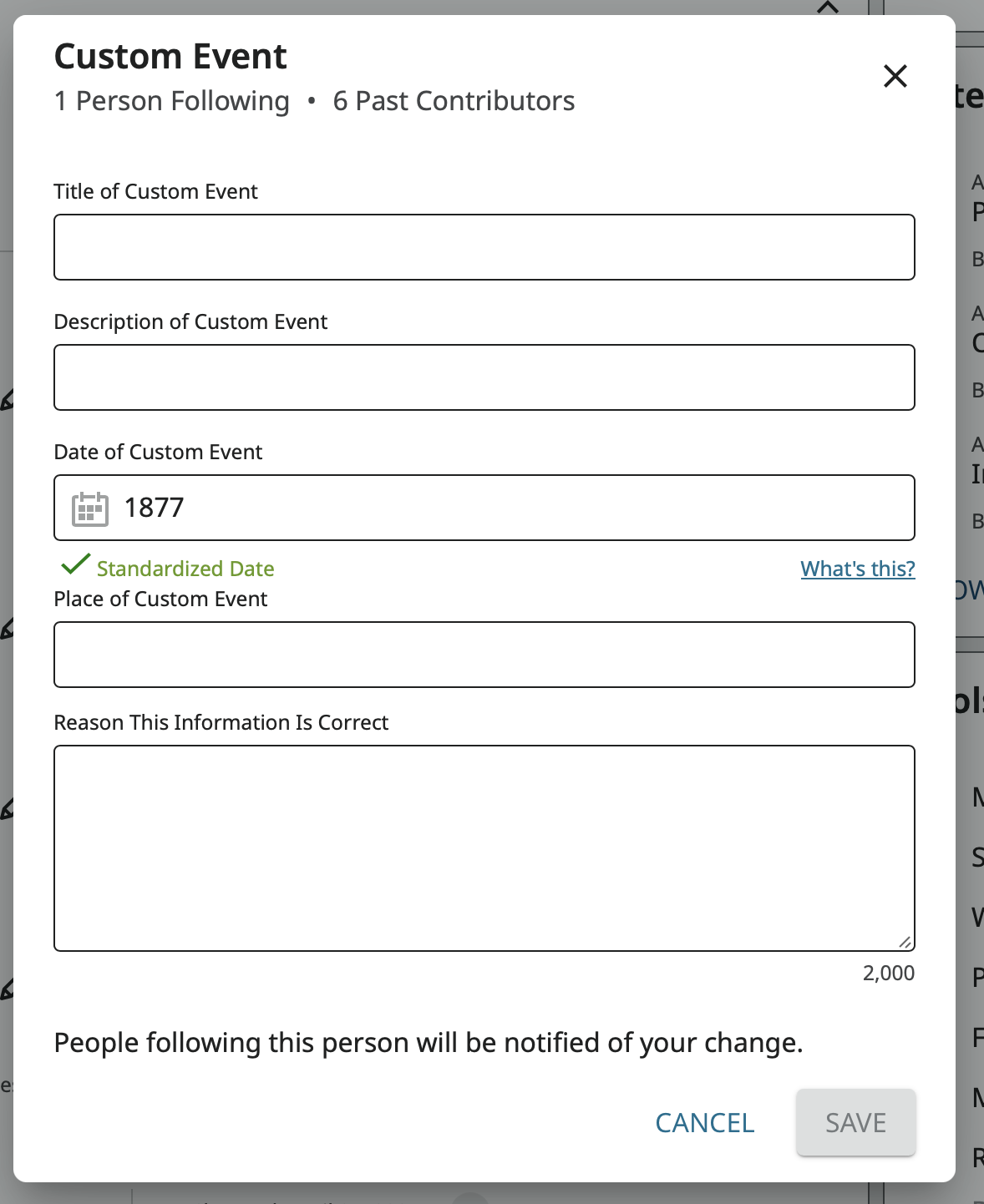Open the calendar icon in the date field
The image size is (984, 1204).
coord(88,508)
